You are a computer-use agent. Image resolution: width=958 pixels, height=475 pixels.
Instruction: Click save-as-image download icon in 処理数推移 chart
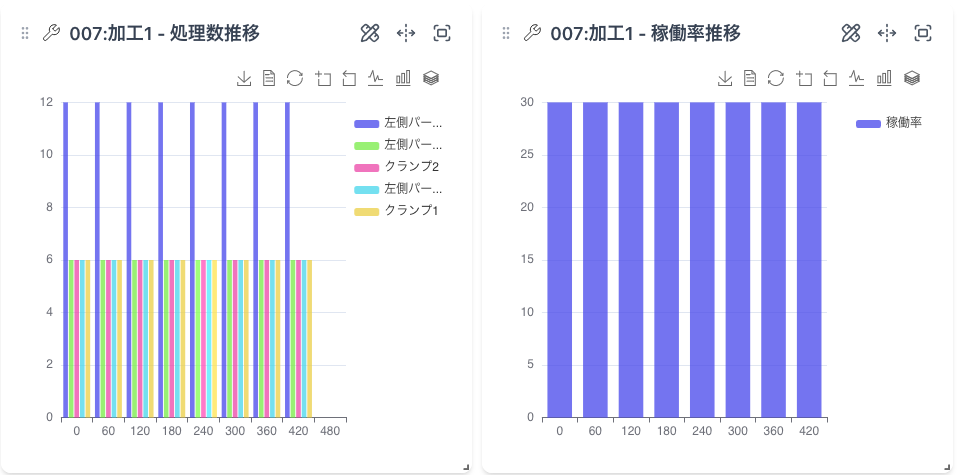(243, 78)
